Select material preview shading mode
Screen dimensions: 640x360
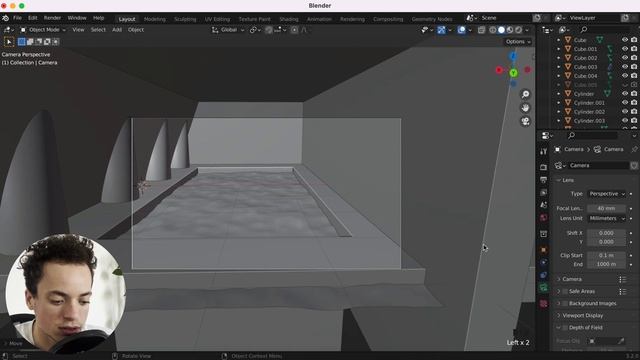pos(510,30)
